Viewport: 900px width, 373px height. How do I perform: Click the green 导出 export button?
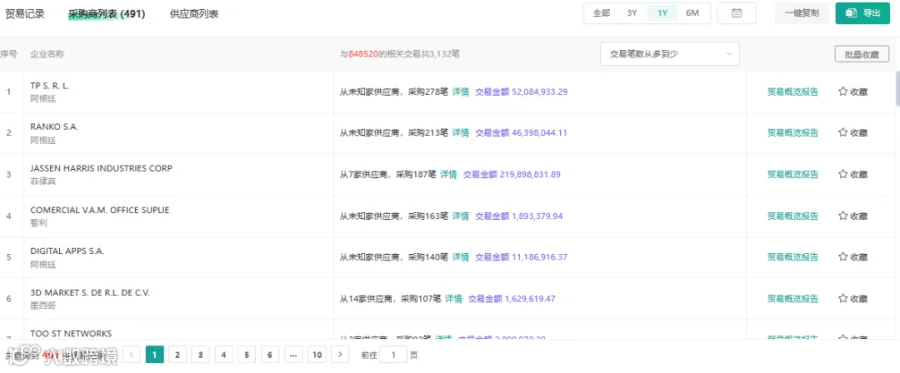(x=863, y=13)
